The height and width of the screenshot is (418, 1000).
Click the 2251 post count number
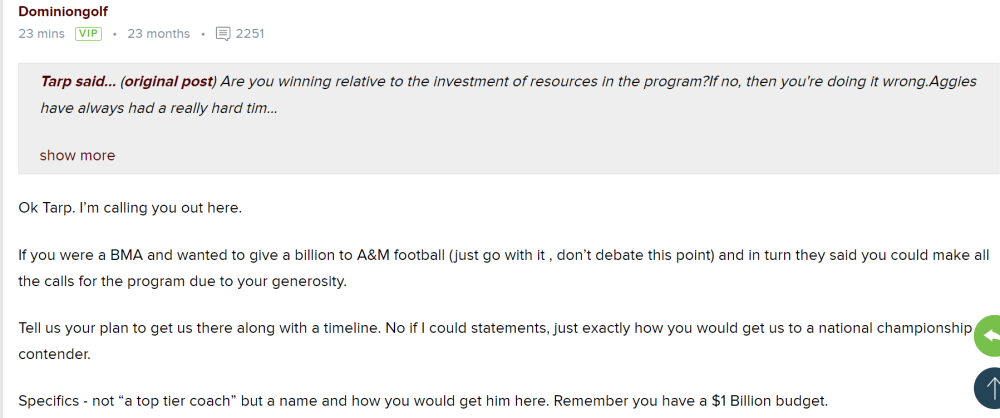[250, 34]
